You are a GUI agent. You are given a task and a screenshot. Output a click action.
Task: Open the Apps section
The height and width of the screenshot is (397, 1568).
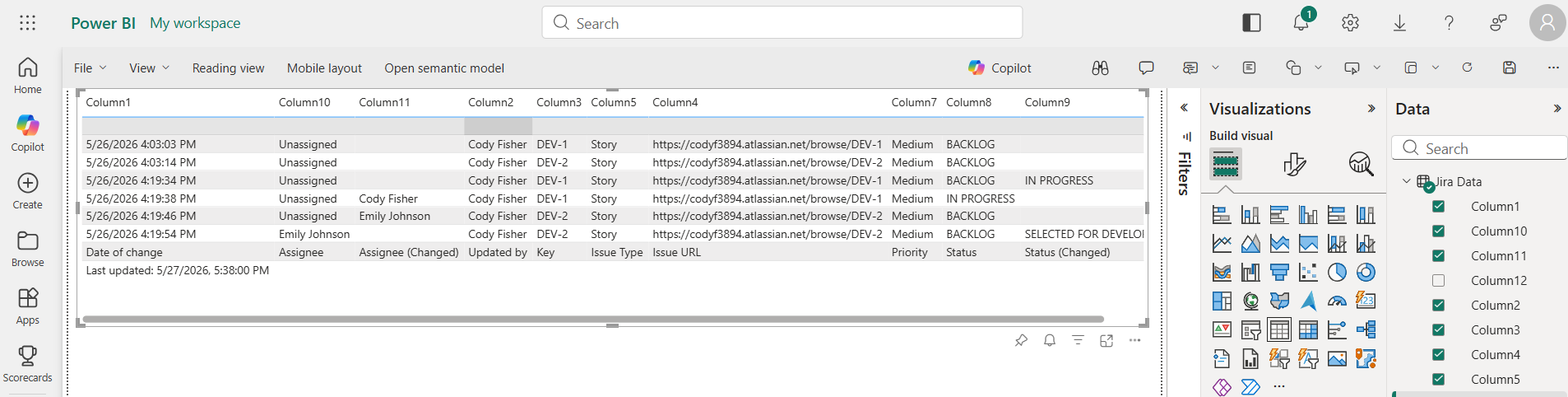27,306
